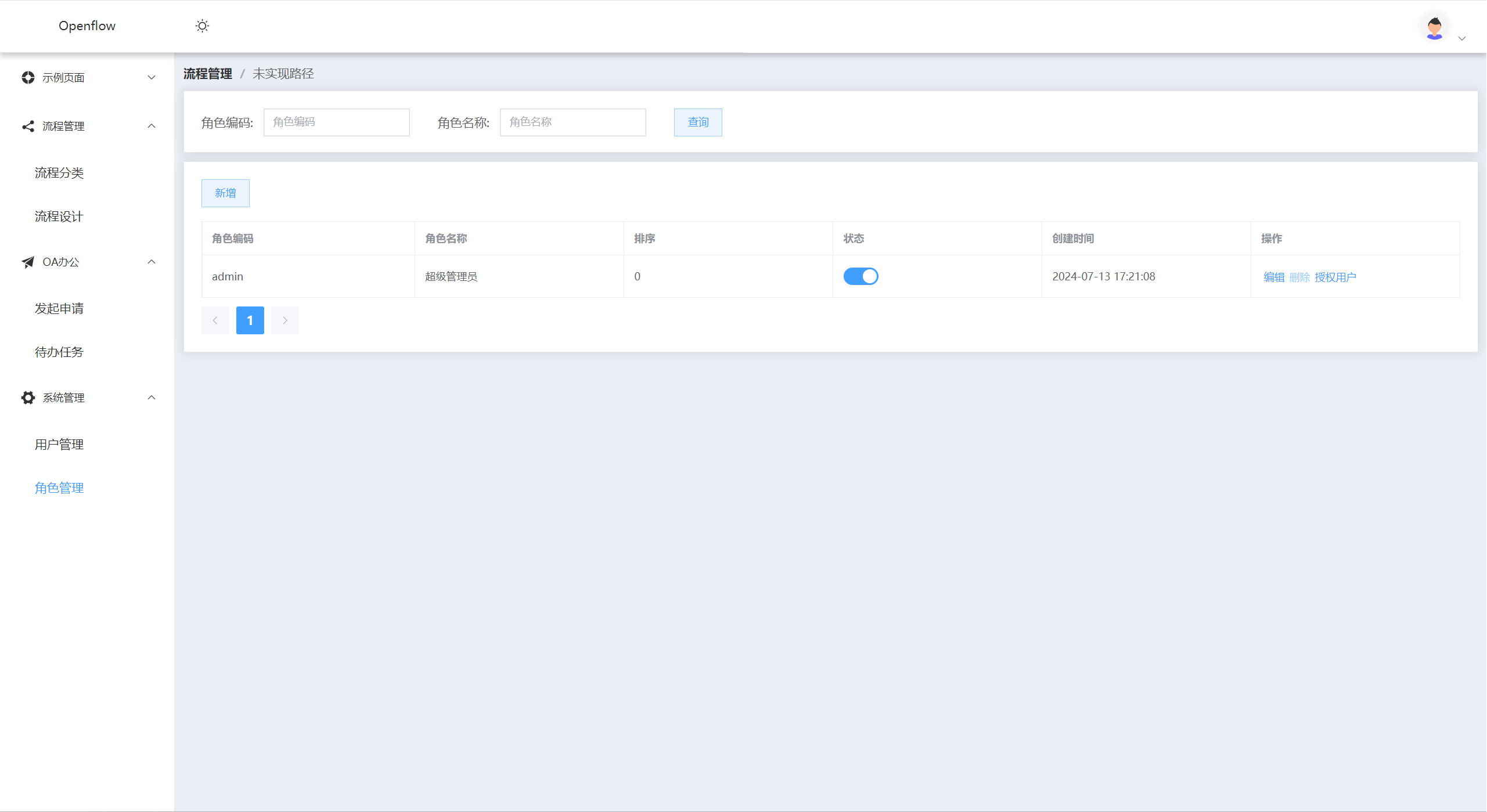Viewport: 1487px width, 812px height.
Task: Click 授权用户 link for admin row
Action: point(1335,277)
